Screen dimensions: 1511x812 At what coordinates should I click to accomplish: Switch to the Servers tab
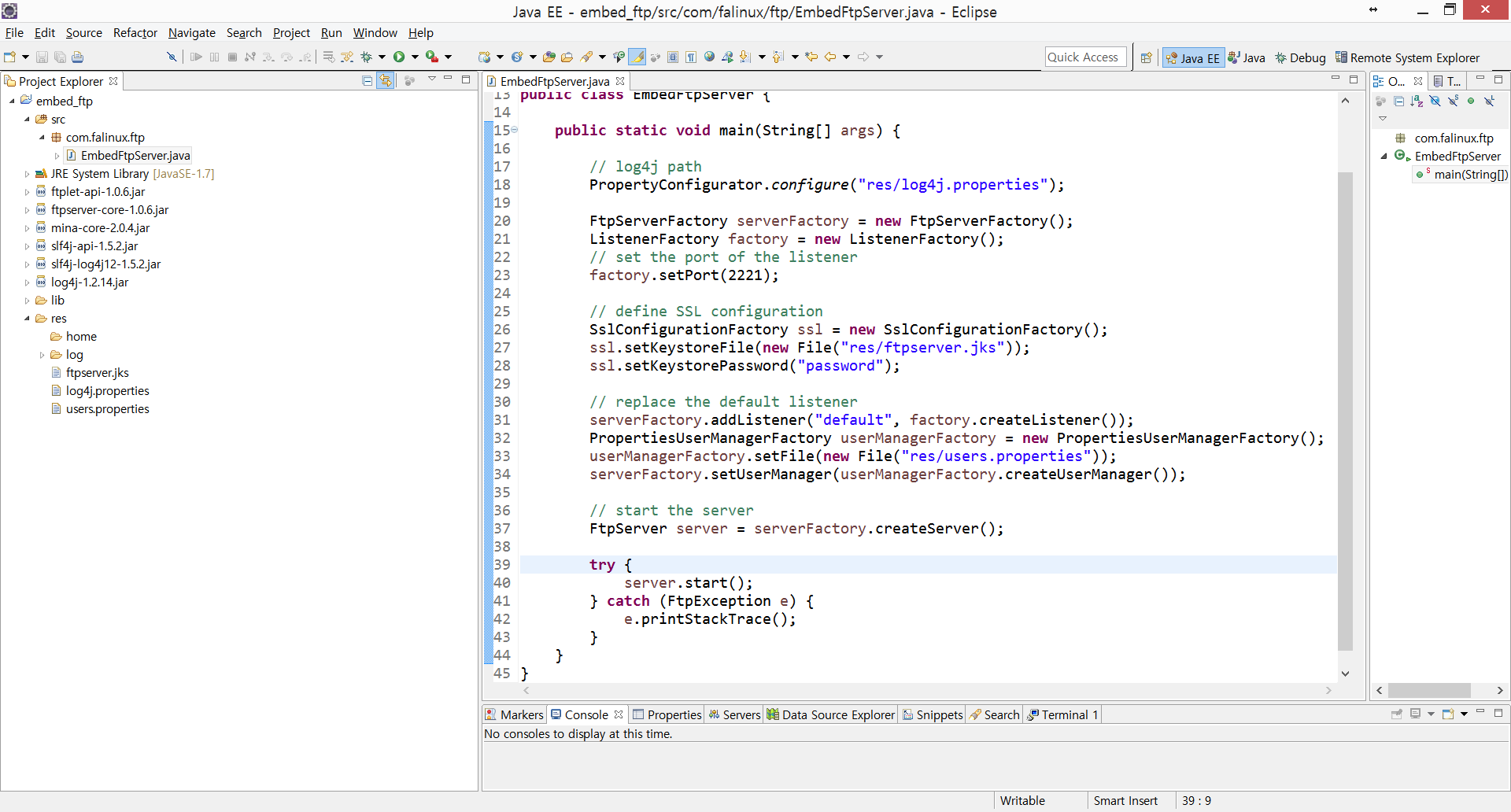(x=734, y=714)
